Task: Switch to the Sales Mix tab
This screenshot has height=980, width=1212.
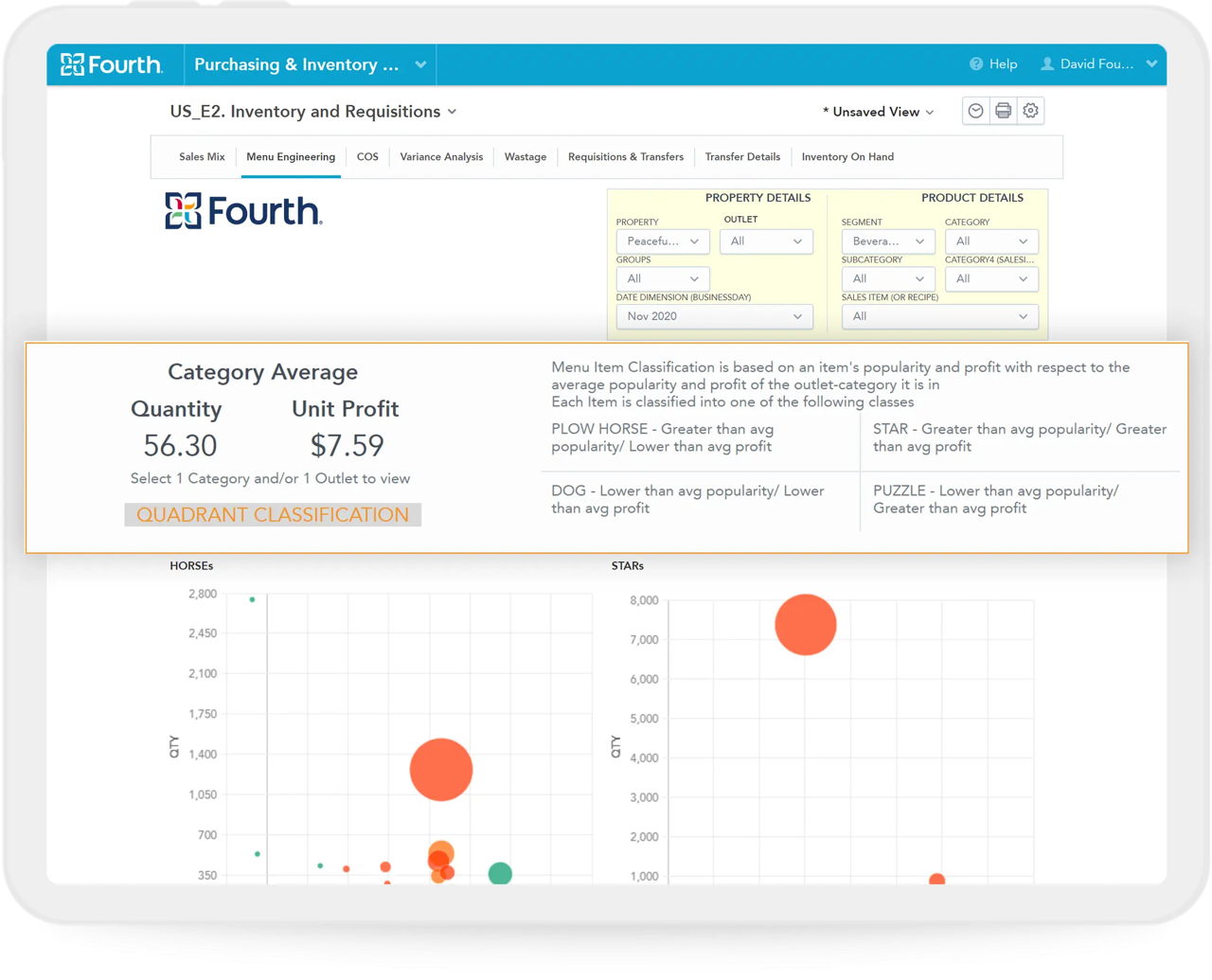Action: click(x=202, y=157)
